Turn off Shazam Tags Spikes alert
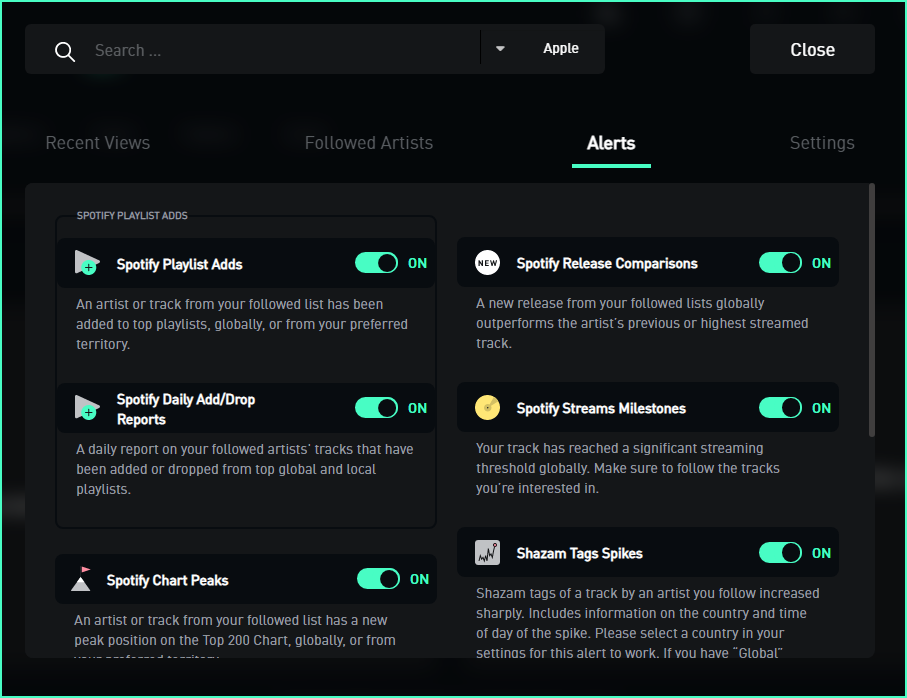Viewport: 907px width, 698px height. coord(780,553)
